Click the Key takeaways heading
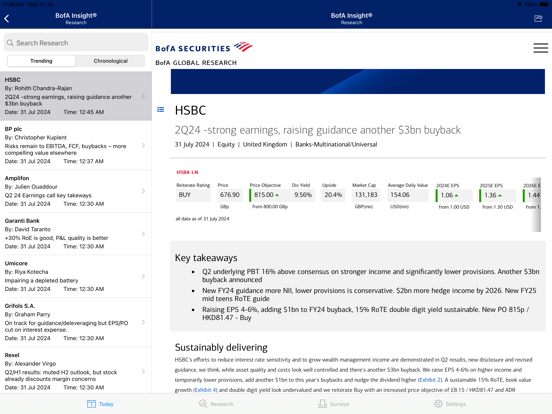Viewport: 552px width, 414px height. pyautogui.click(x=206, y=258)
